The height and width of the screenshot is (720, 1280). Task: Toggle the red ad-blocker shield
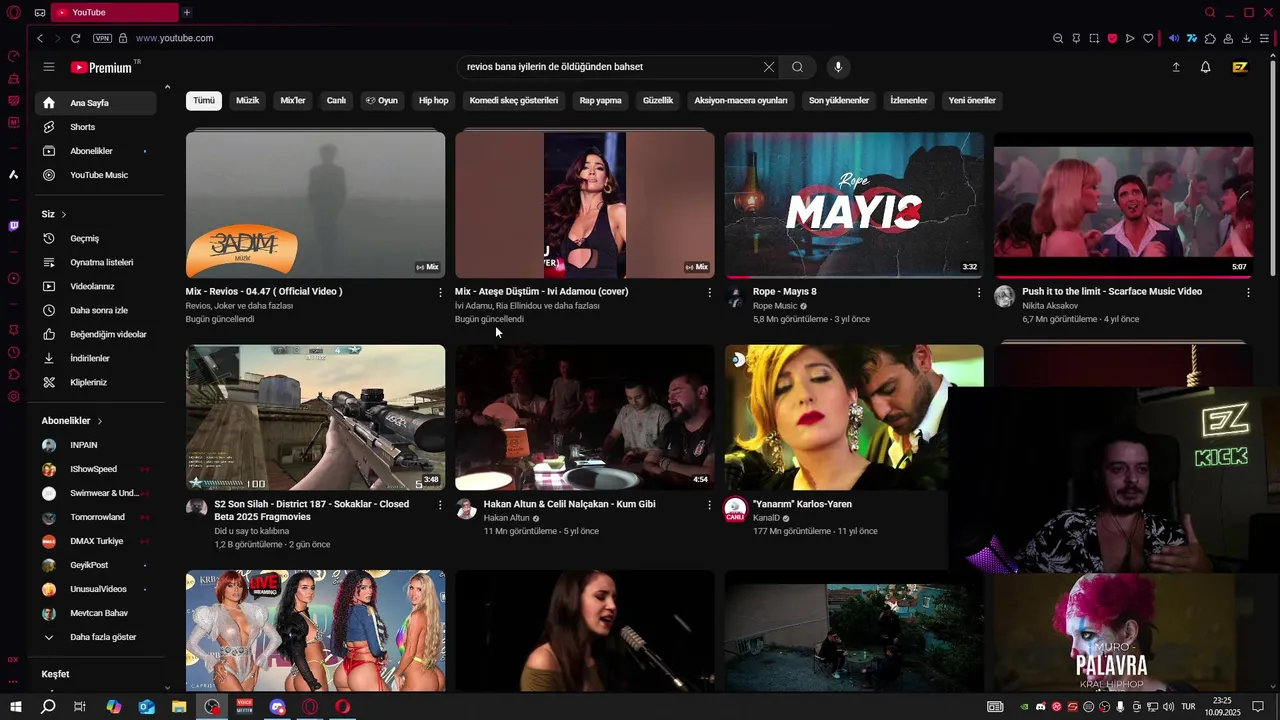tap(1112, 38)
